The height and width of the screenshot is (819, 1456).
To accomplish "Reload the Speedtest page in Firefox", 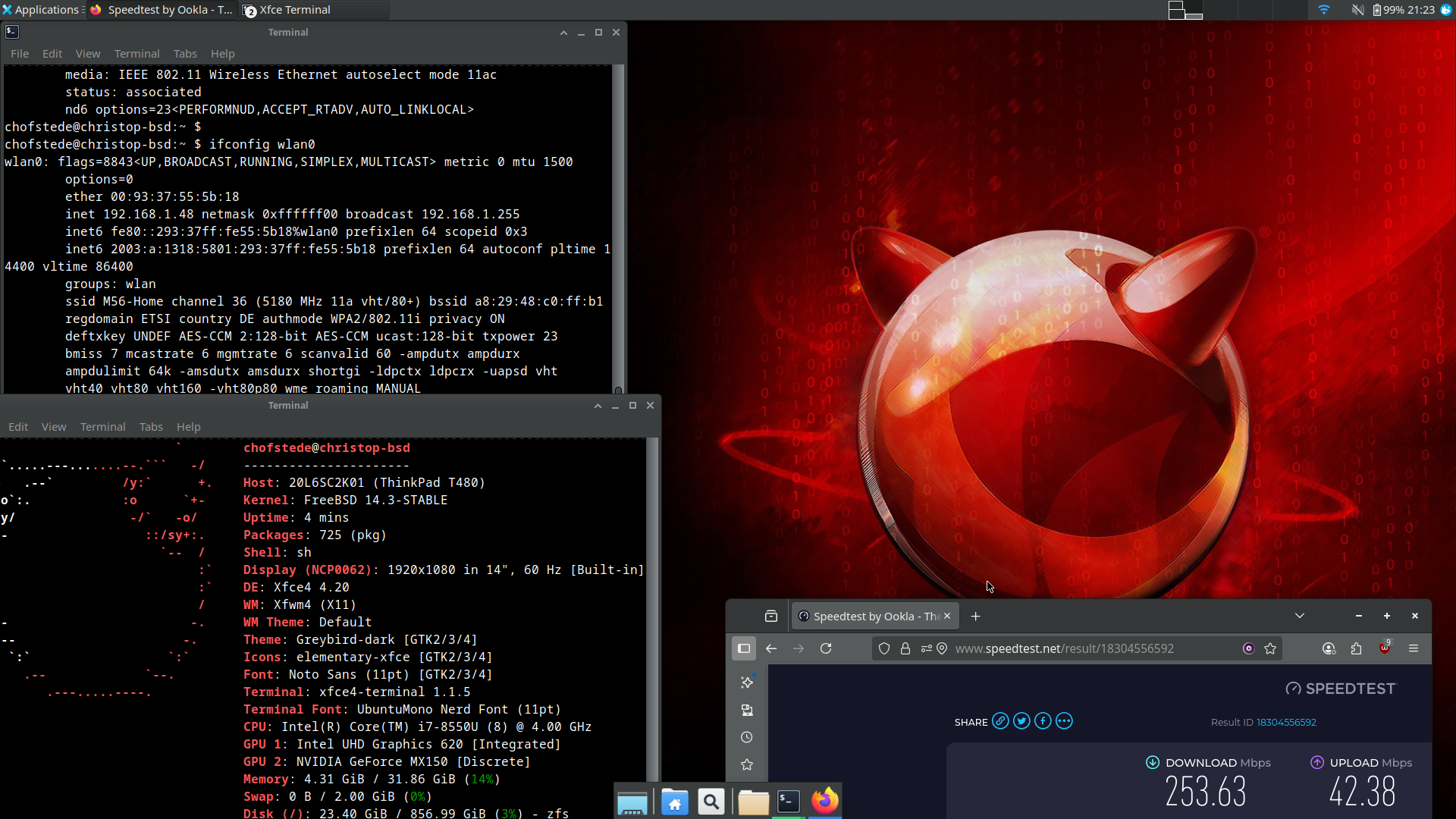I will (x=826, y=648).
